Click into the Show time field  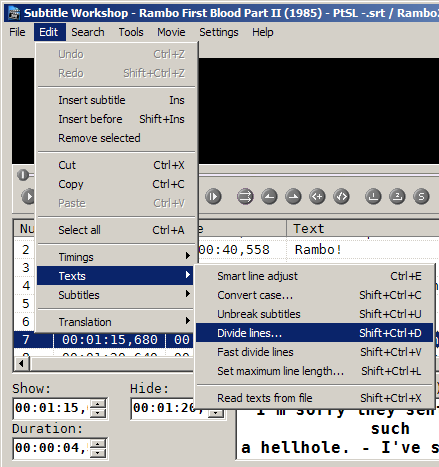point(51,408)
